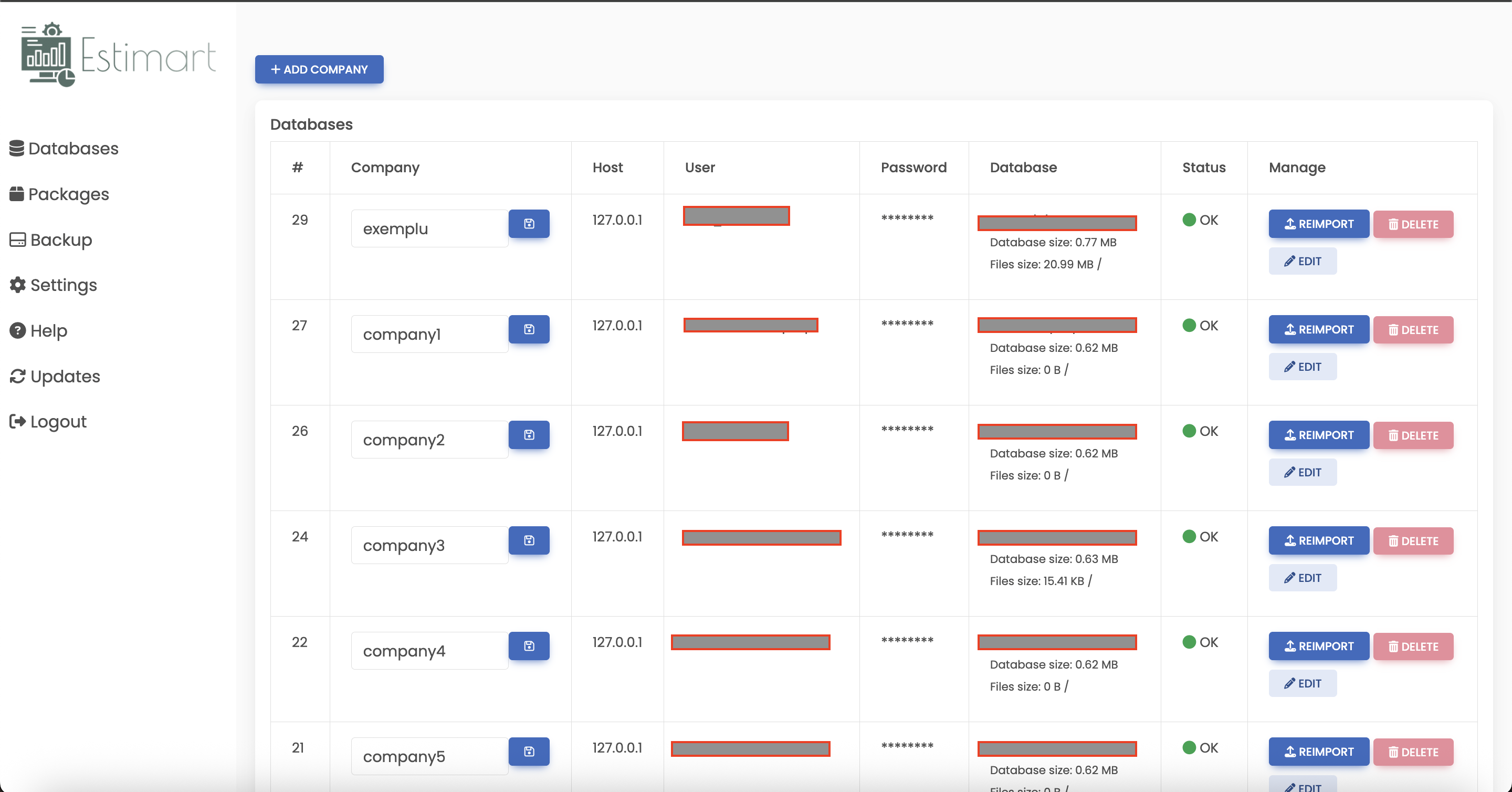This screenshot has height=792, width=1512.
Task: Open the Backup panel from the sidebar
Action: (x=17, y=239)
